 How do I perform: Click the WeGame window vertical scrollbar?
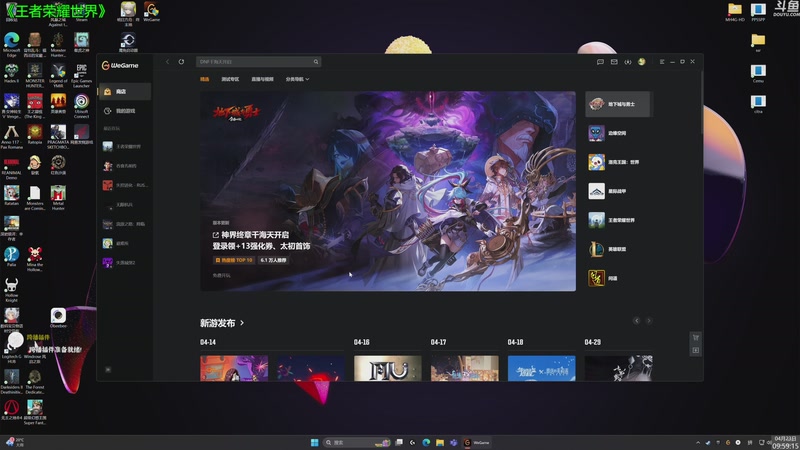pos(702,102)
